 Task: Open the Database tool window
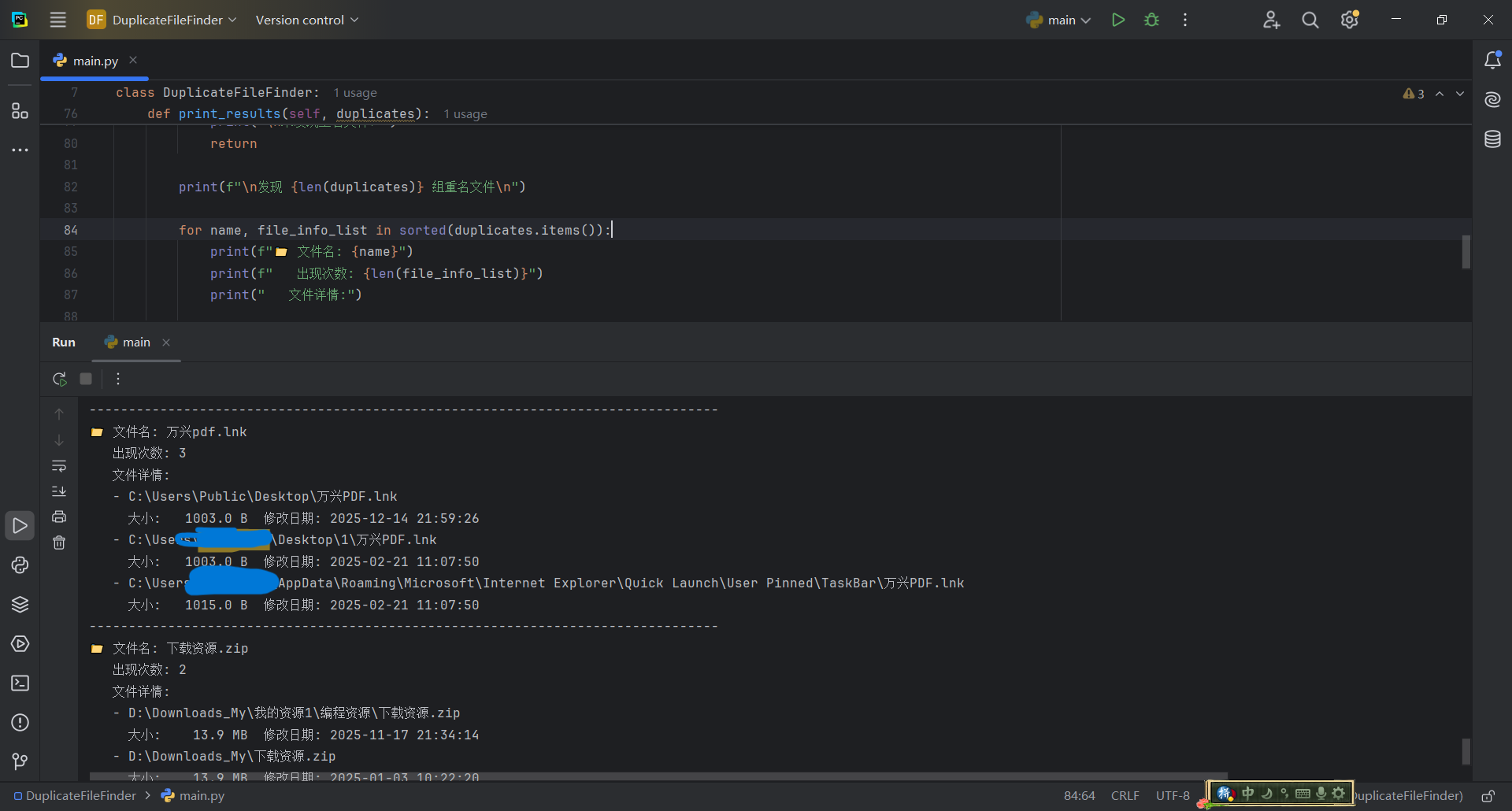(x=1492, y=139)
